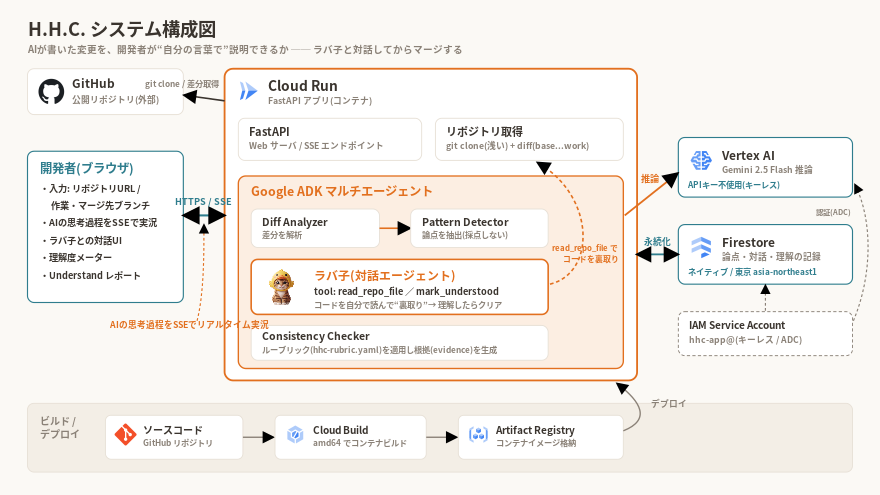Click the amd64 でコンテナビルド text

(x=360, y=443)
